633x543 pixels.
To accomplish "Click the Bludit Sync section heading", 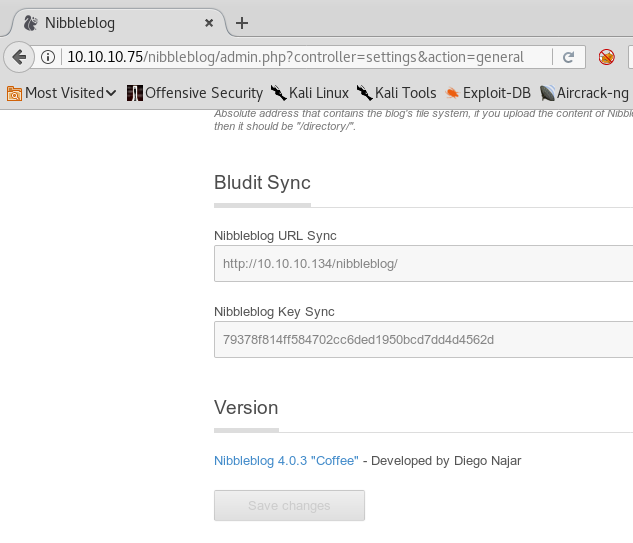I will tap(262, 182).
